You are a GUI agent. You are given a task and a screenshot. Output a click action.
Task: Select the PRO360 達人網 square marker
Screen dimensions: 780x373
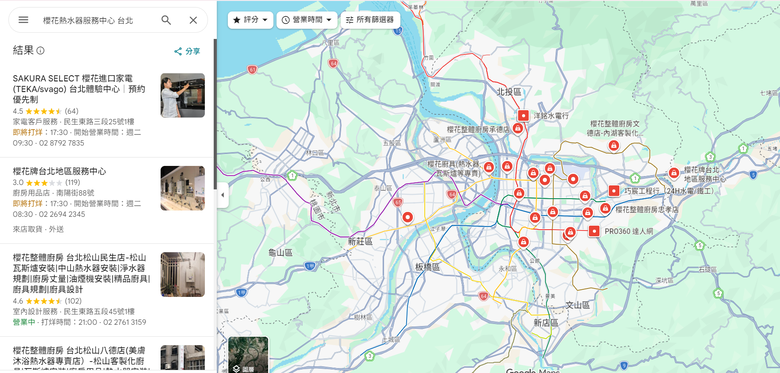coord(593,231)
